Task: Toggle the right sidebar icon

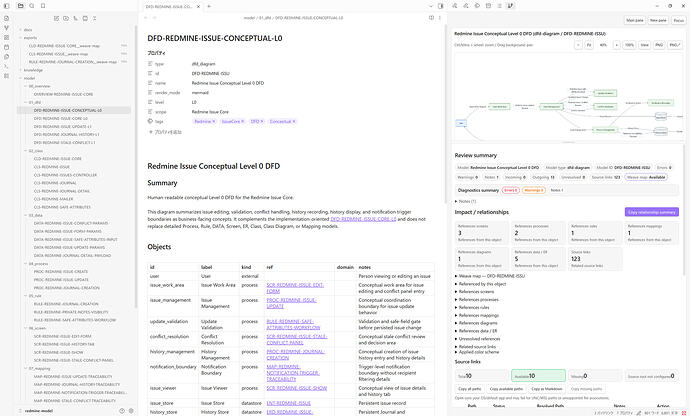Action: point(440,6)
